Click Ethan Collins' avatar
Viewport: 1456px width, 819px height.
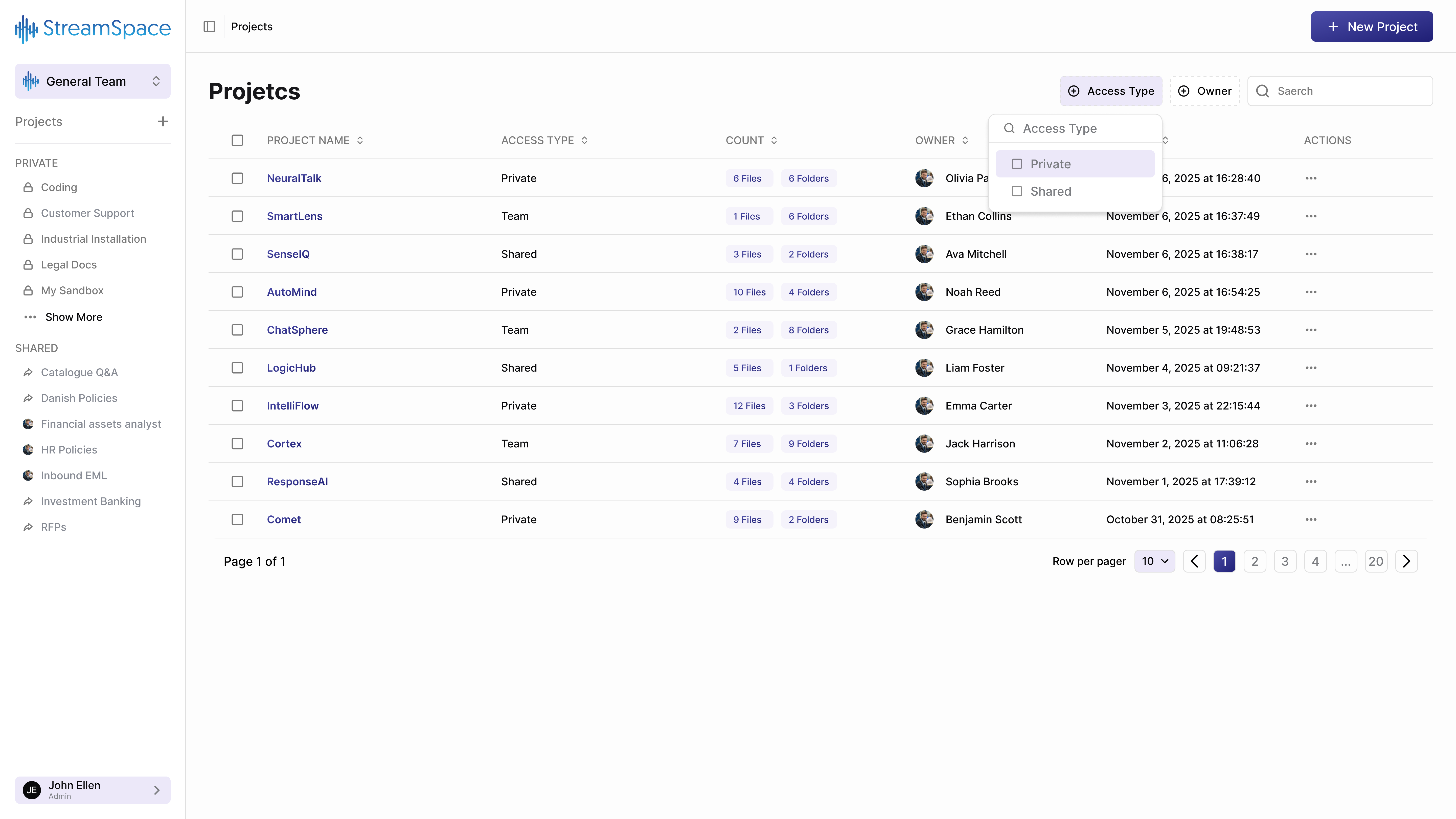[924, 216]
